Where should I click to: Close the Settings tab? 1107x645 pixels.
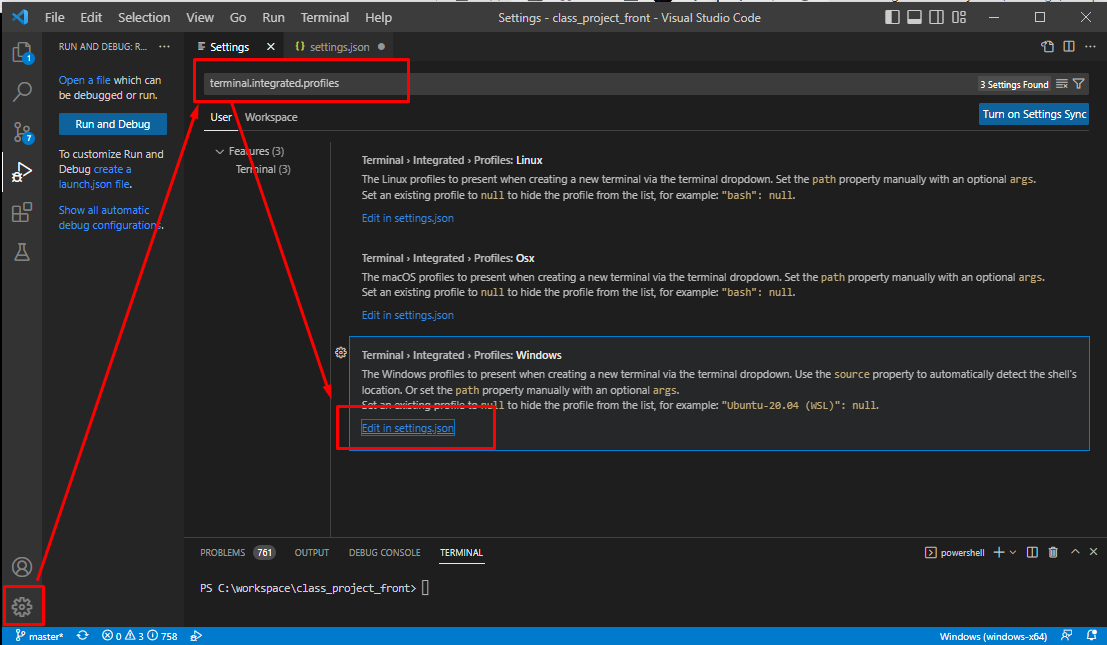[x=270, y=47]
